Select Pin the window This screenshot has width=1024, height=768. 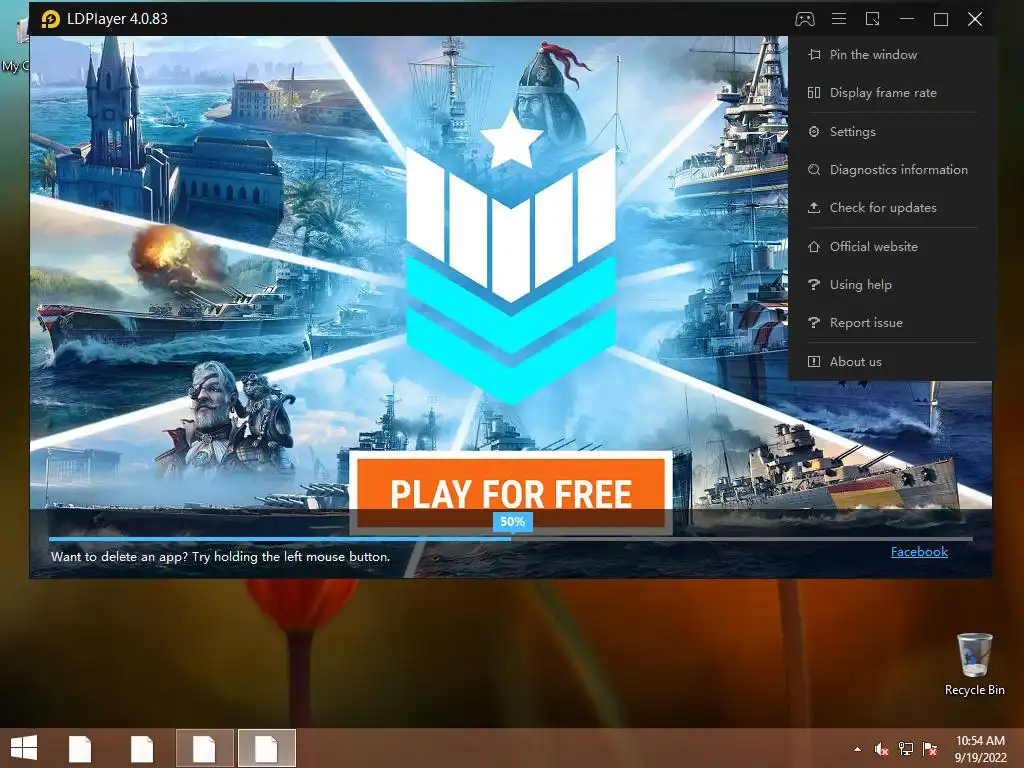(x=891, y=55)
